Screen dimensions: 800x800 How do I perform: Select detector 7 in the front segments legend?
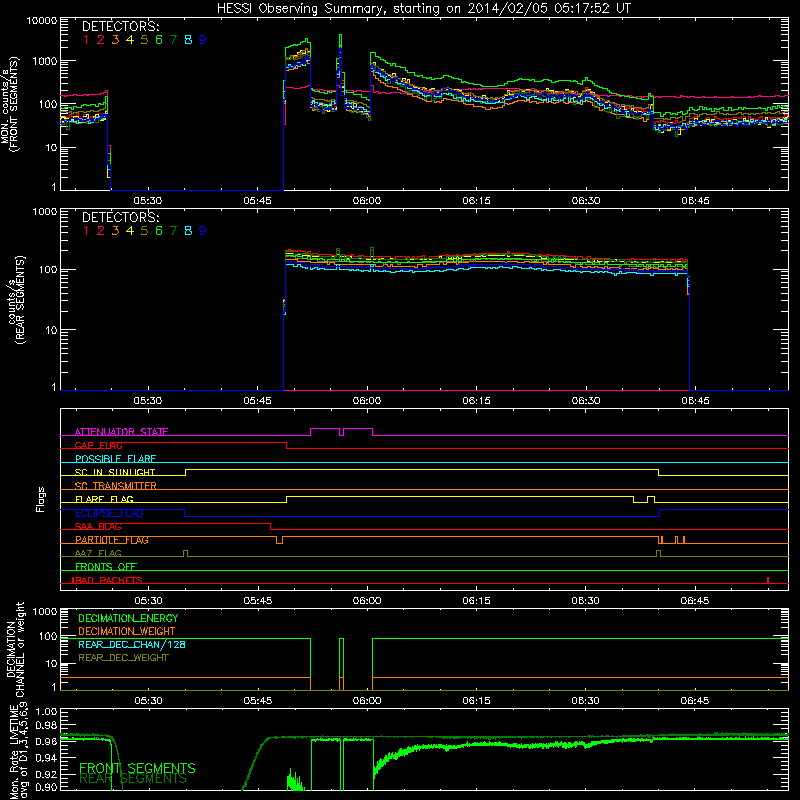pyautogui.click(x=173, y=40)
